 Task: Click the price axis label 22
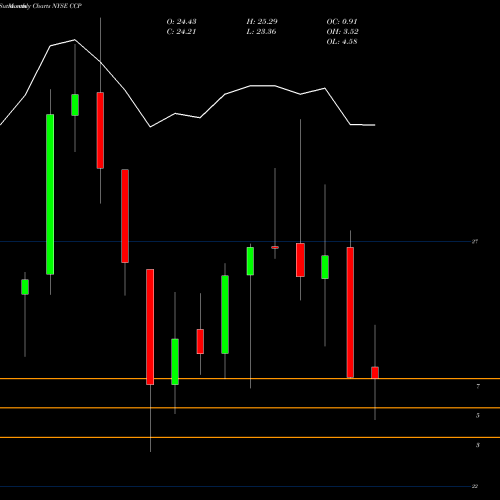pos(475,486)
